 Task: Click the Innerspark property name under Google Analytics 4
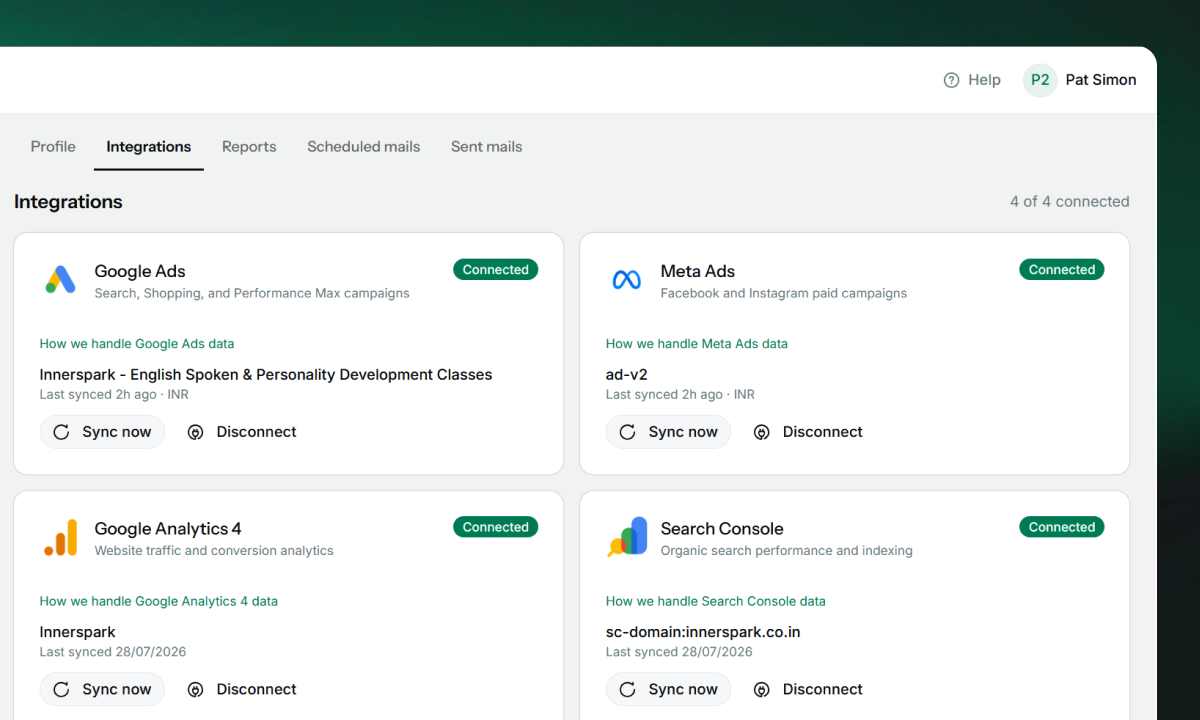(78, 632)
